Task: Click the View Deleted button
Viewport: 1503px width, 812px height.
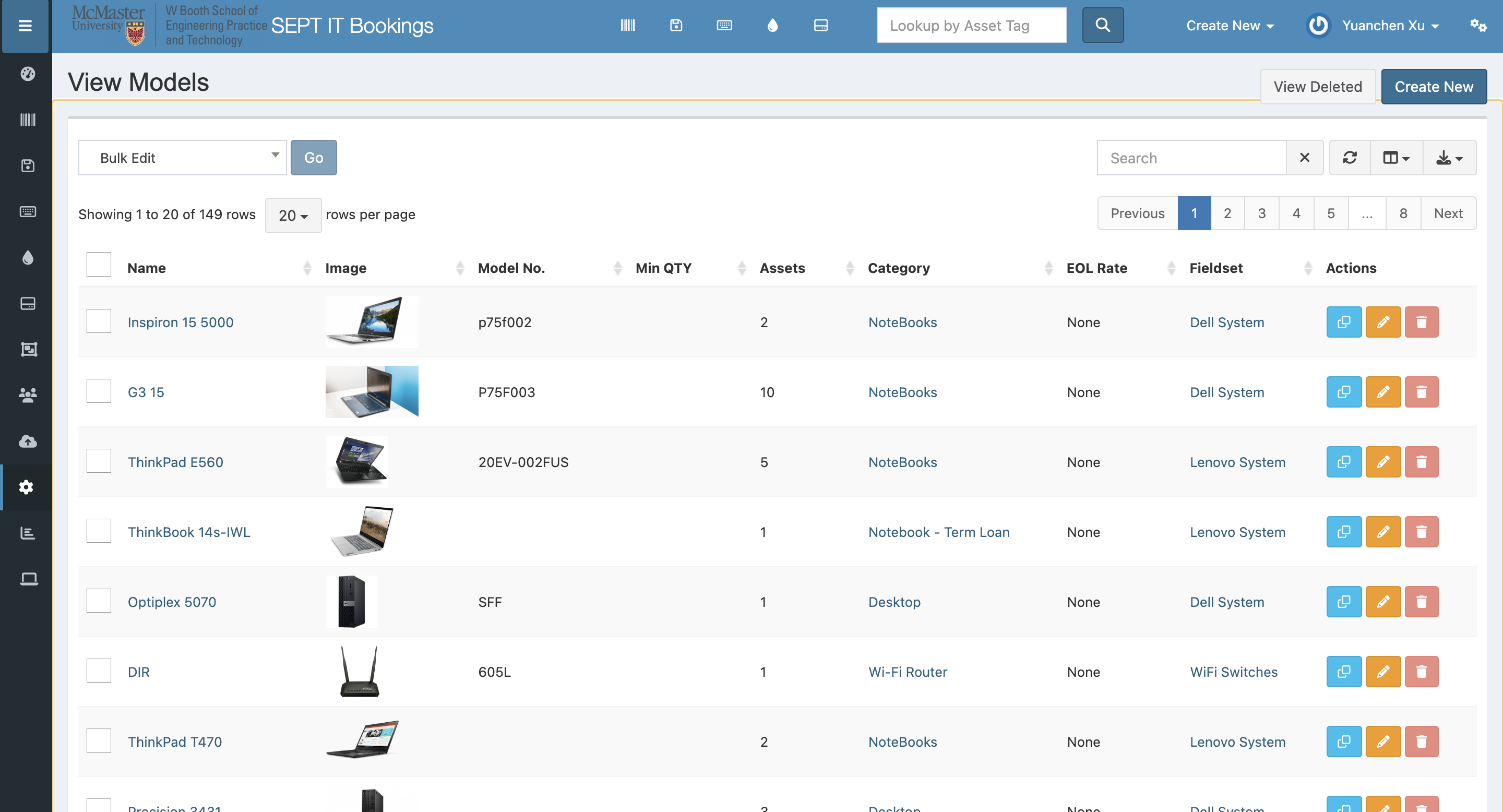Action: [1317, 87]
